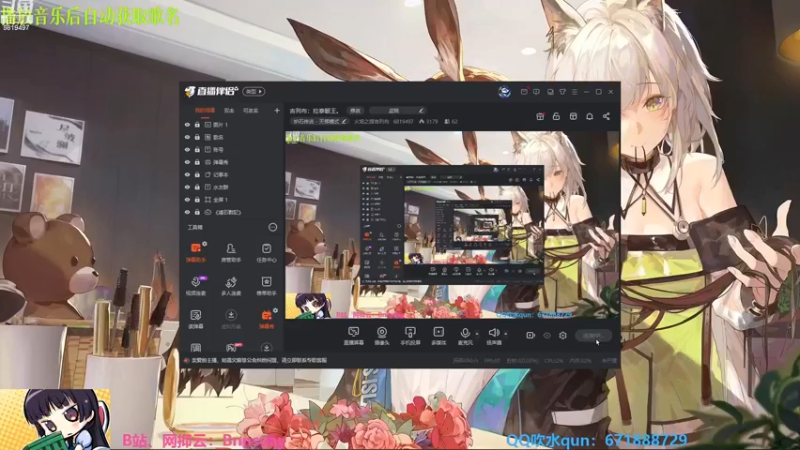Viewport: 800px width, 450px height.
Task: Open the chat message icon in title bar
Action: [x=536, y=92]
